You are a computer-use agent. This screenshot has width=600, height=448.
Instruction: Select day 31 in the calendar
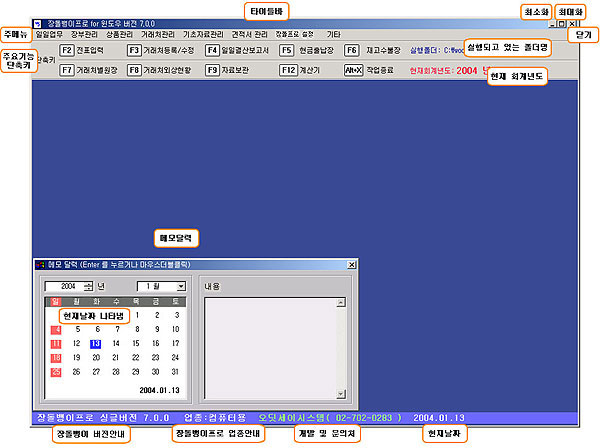pyautogui.click(x=175, y=372)
